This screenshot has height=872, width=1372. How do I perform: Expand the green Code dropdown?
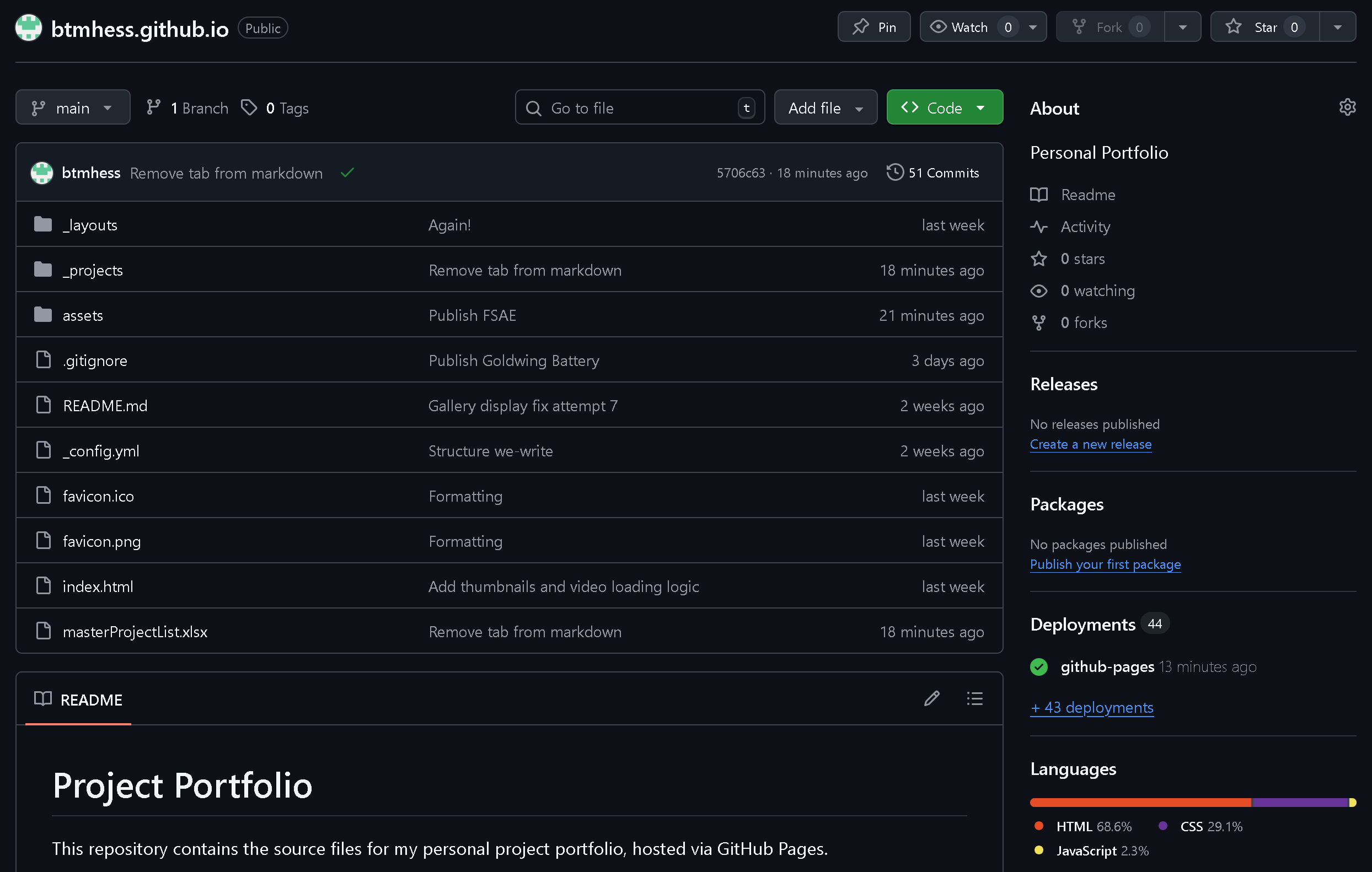point(944,107)
